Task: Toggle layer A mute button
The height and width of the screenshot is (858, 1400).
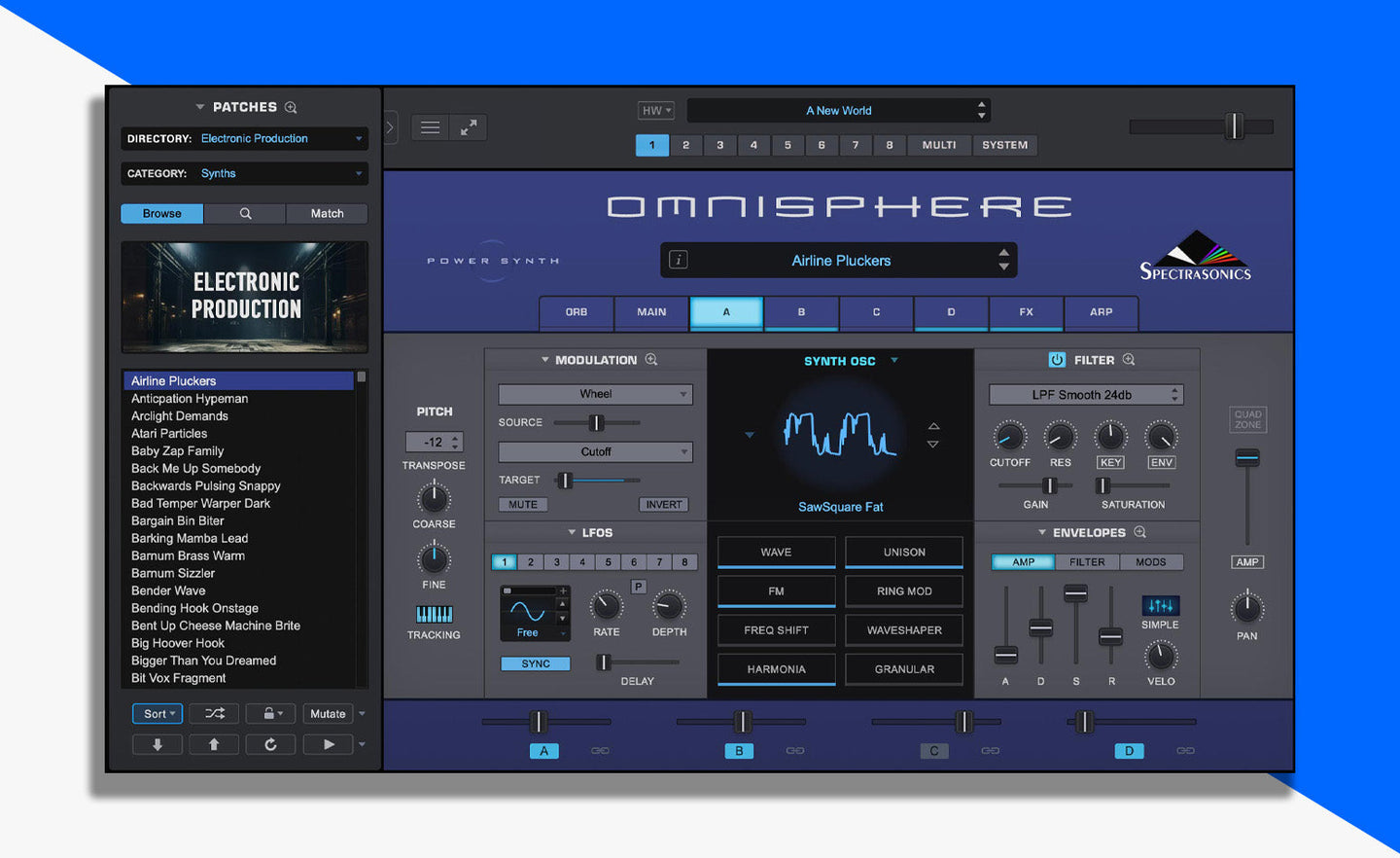Action: coord(544,751)
